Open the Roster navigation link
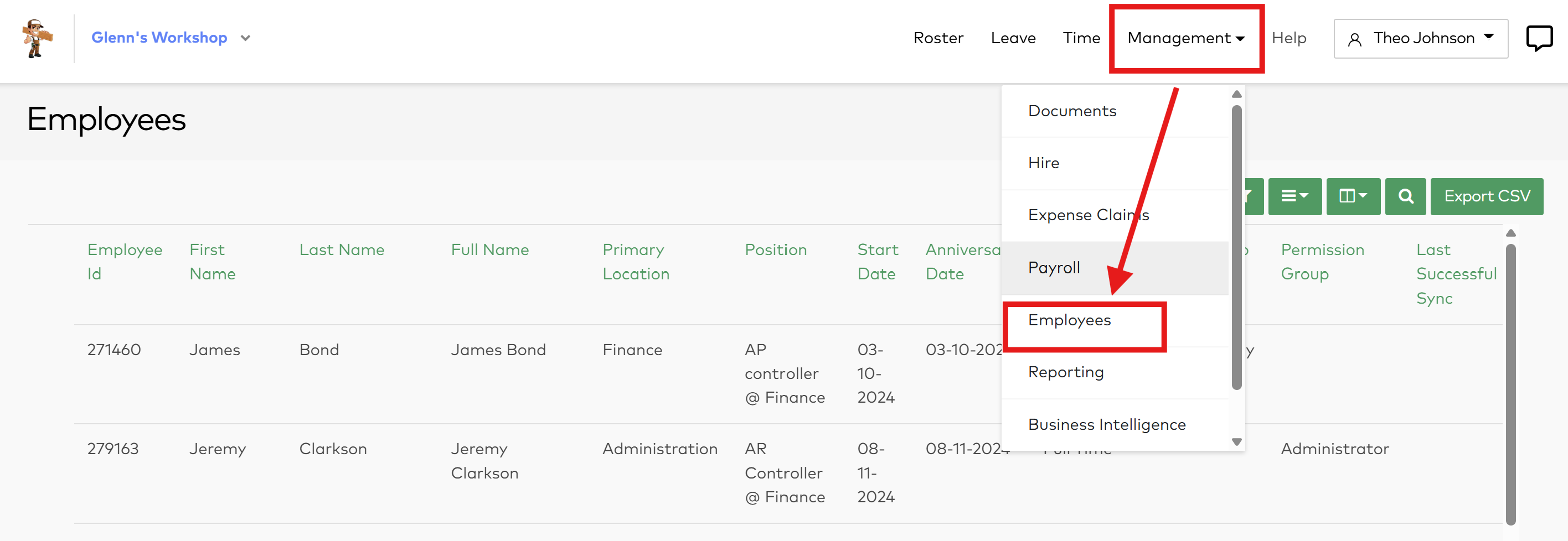The image size is (1568, 541). [x=938, y=38]
